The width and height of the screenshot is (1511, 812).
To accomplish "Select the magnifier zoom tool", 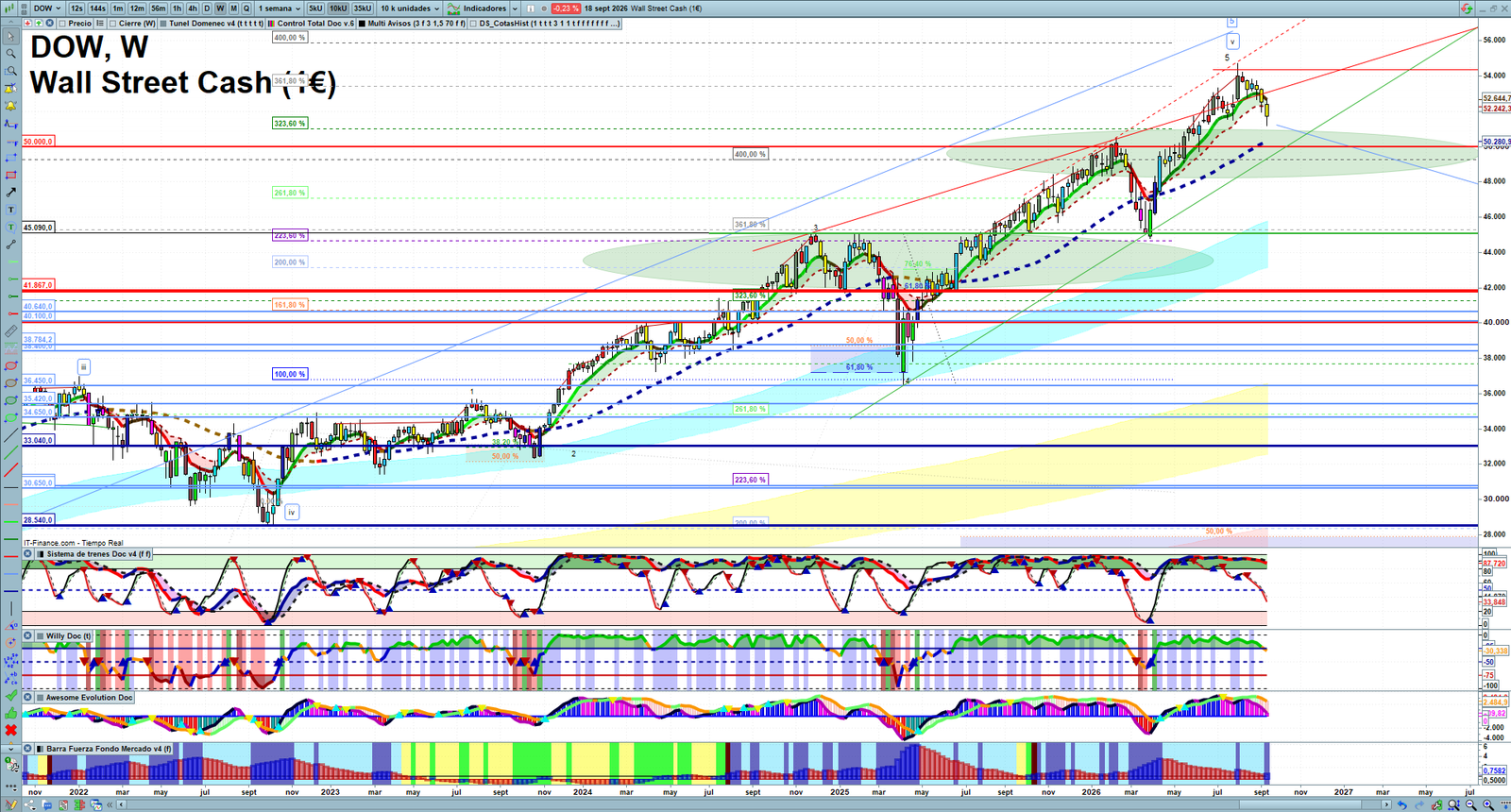I will 10,54.
